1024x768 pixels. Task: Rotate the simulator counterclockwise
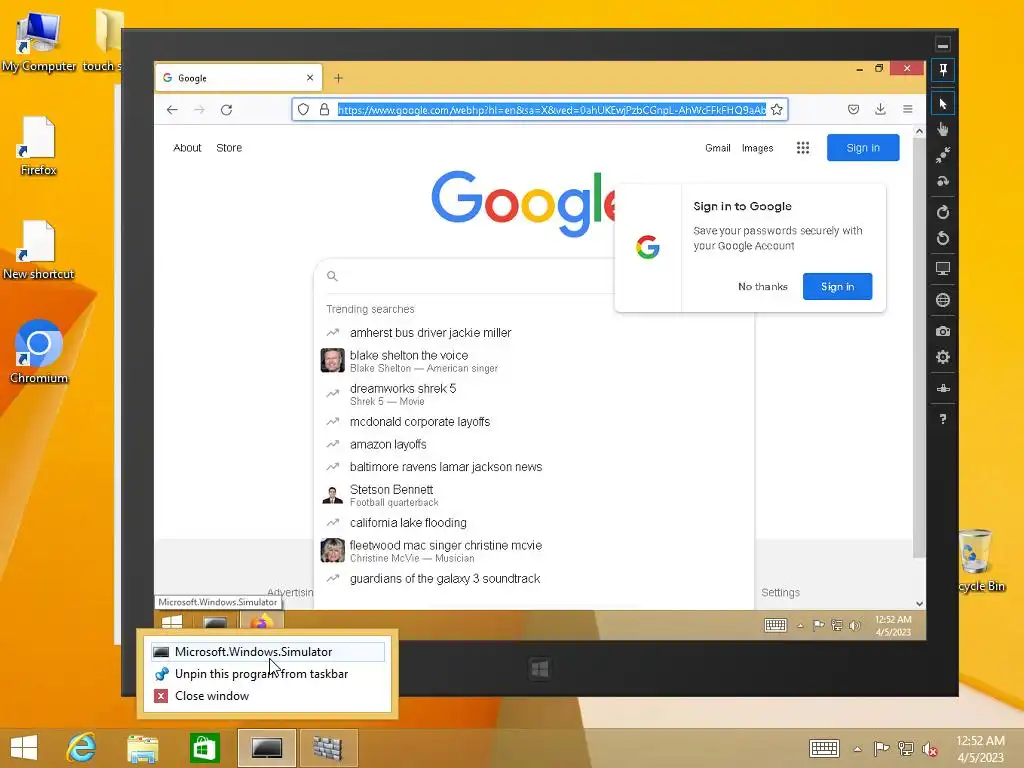point(943,238)
